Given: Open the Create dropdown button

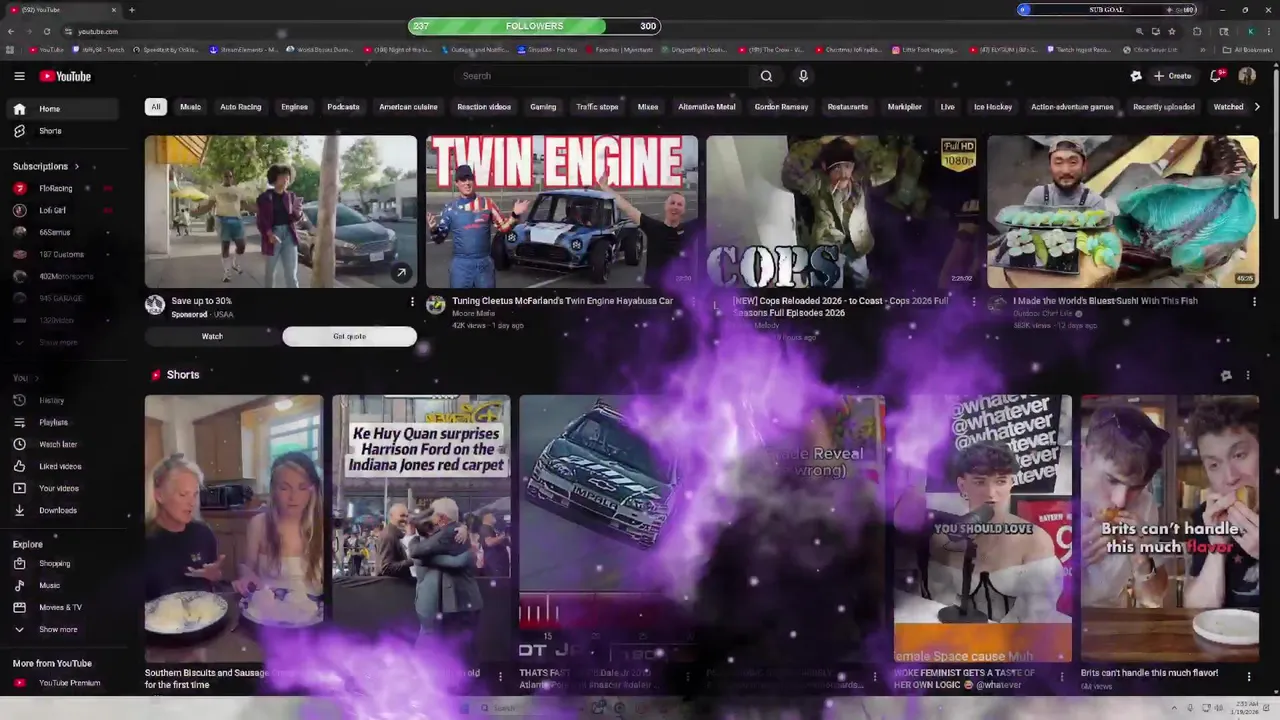Looking at the screenshot, I should [1173, 76].
